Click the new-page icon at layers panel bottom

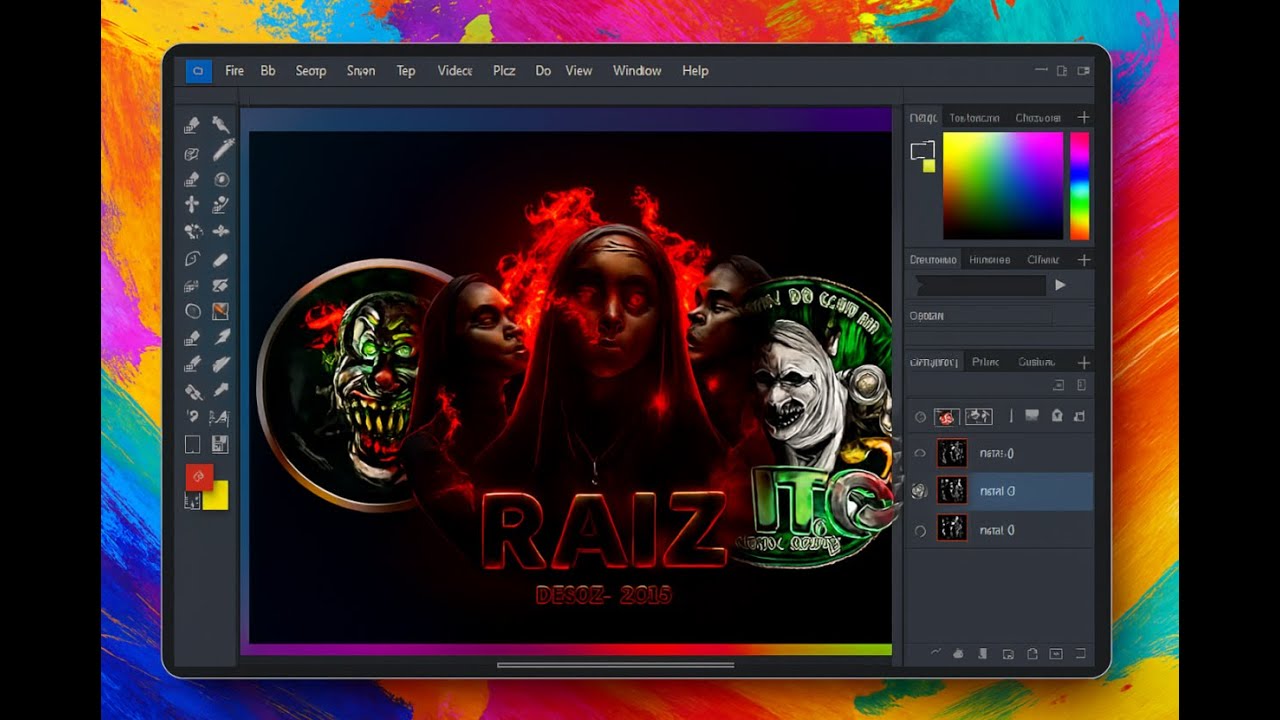point(1032,654)
